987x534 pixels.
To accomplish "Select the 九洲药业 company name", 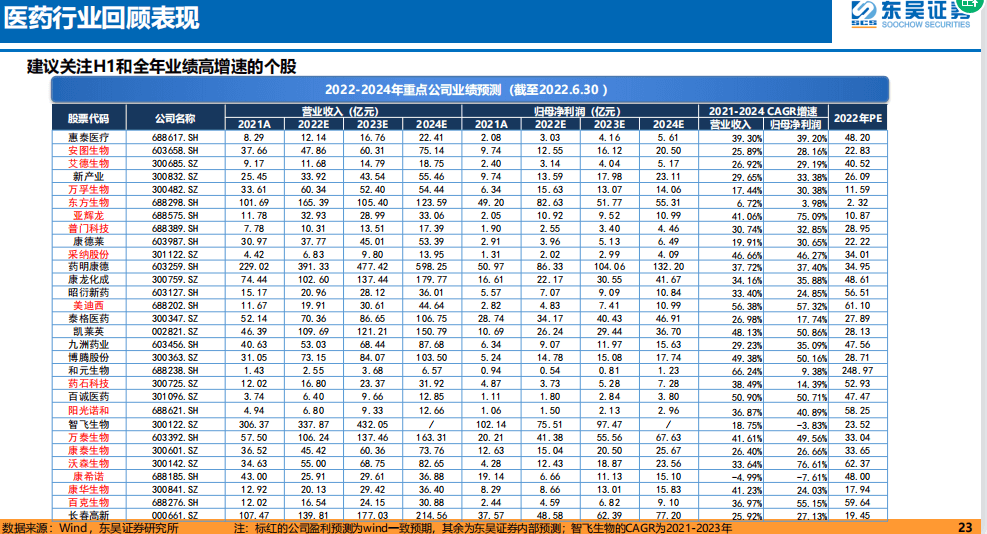I will pyautogui.click(x=89, y=344).
